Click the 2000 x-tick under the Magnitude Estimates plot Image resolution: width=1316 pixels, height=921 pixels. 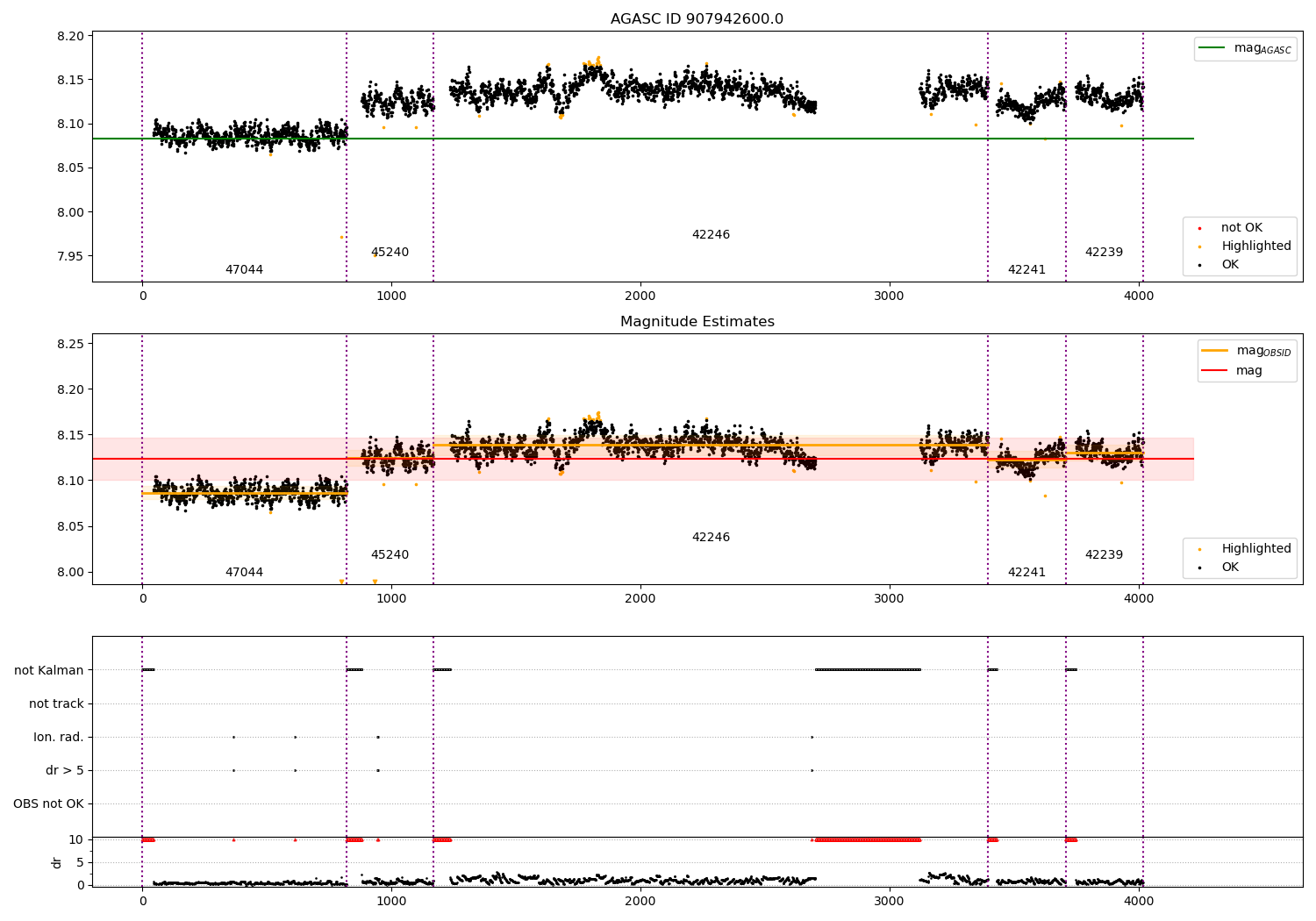(640, 598)
